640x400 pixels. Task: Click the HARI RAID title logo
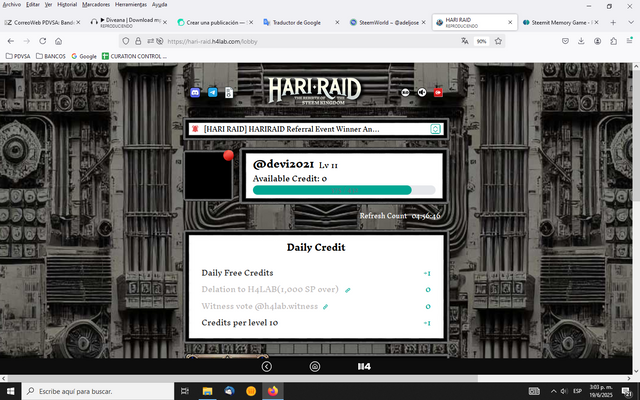click(x=315, y=90)
